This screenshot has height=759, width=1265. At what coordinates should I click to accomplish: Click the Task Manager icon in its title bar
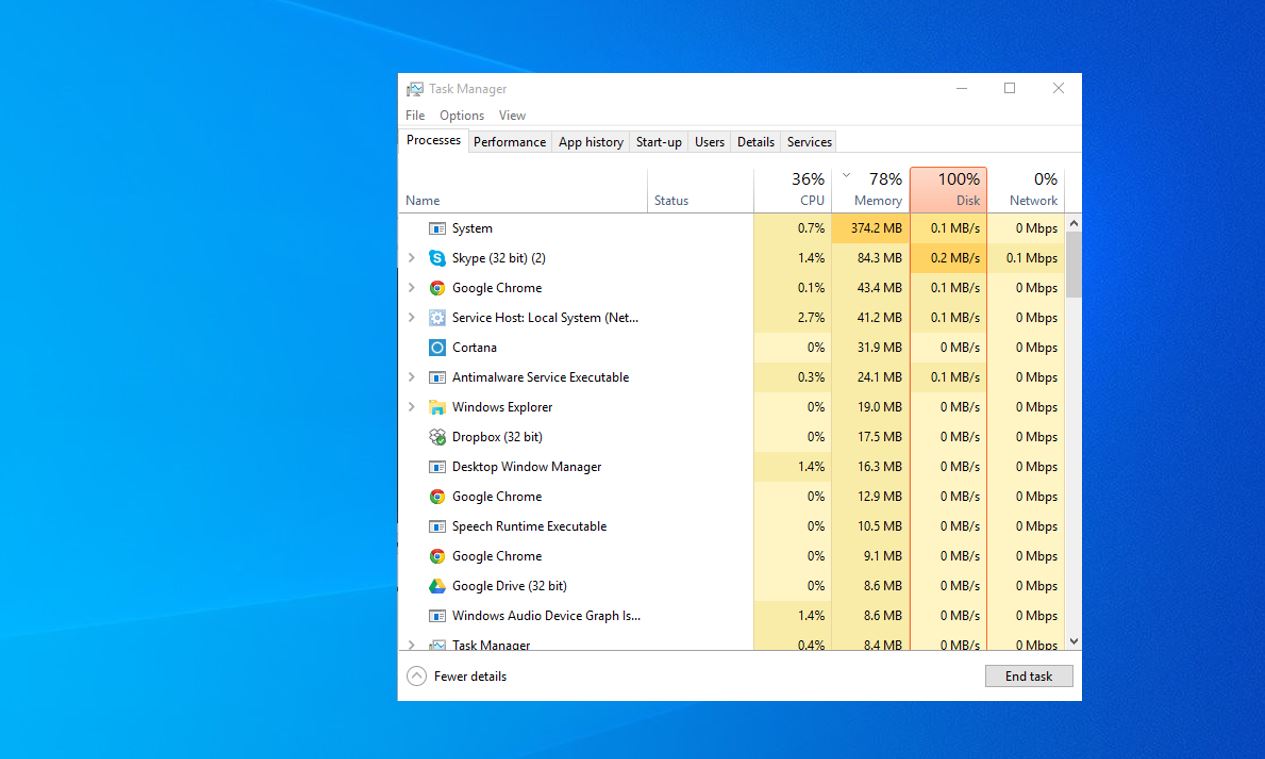click(x=414, y=88)
